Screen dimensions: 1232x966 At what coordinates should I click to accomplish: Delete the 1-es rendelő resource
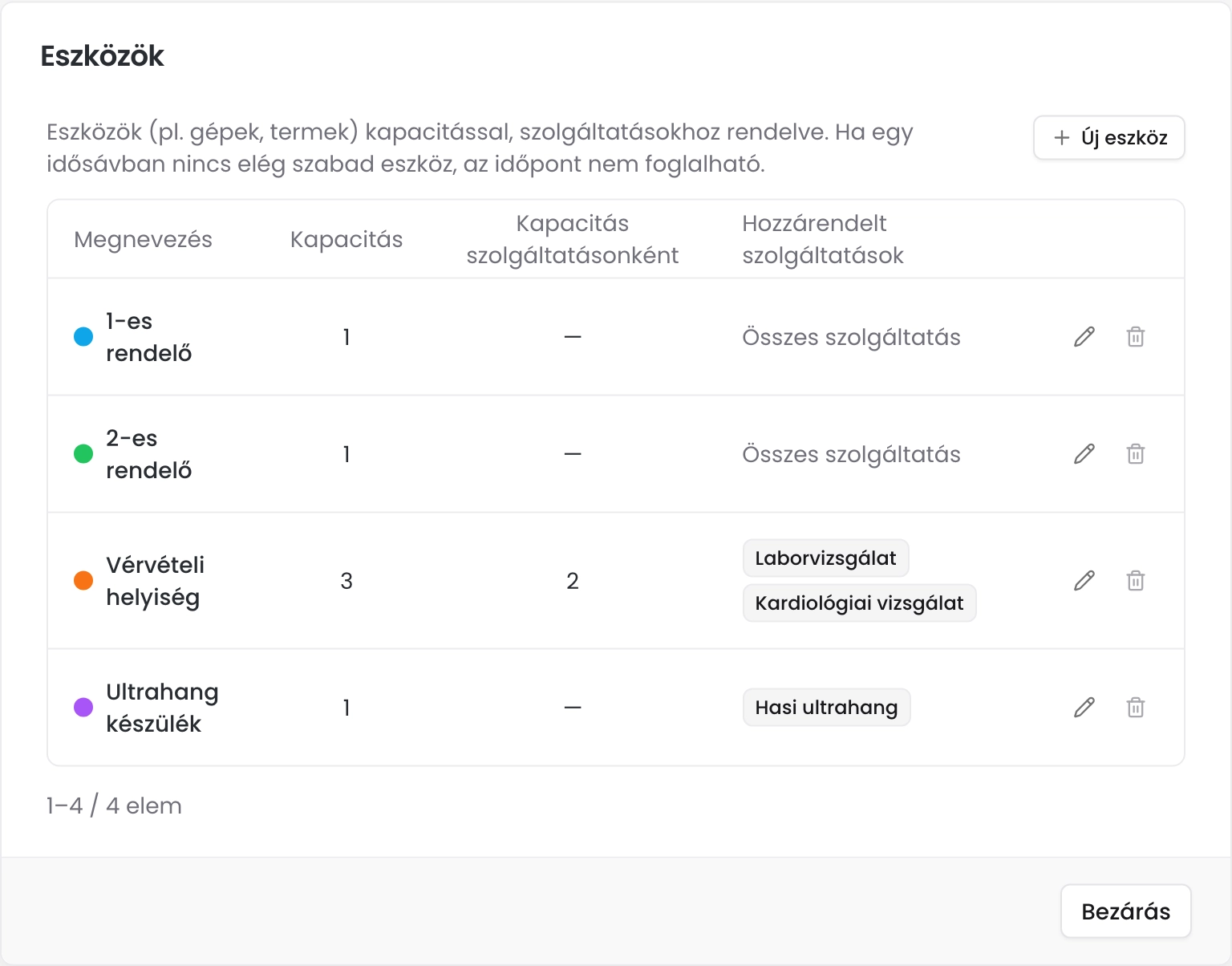pyautogui.click(x=1136, y=337)
